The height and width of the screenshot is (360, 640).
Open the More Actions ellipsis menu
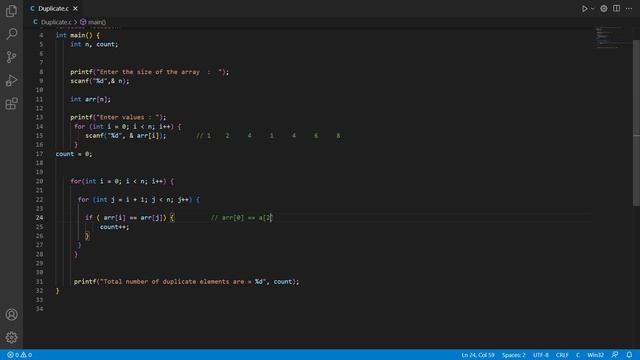tap(629, 9)
